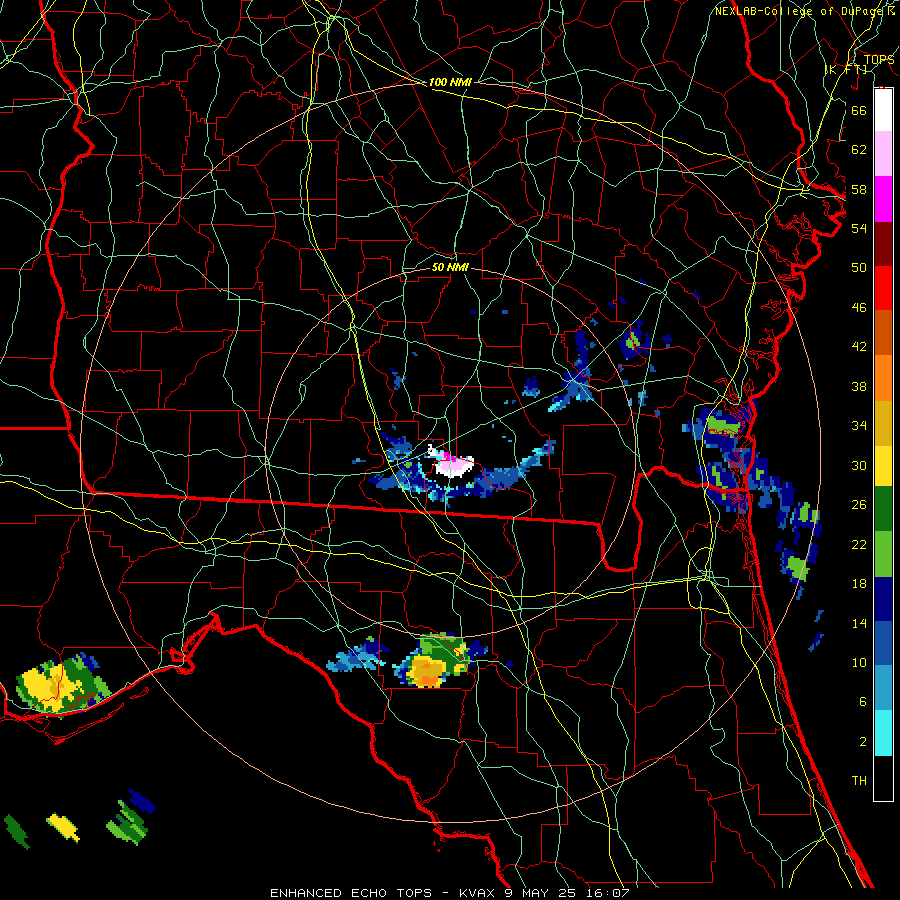Viewport: 900px width, 900px height.
Task: Click the "50 NMI" range ring label
Action: [450, 267]
